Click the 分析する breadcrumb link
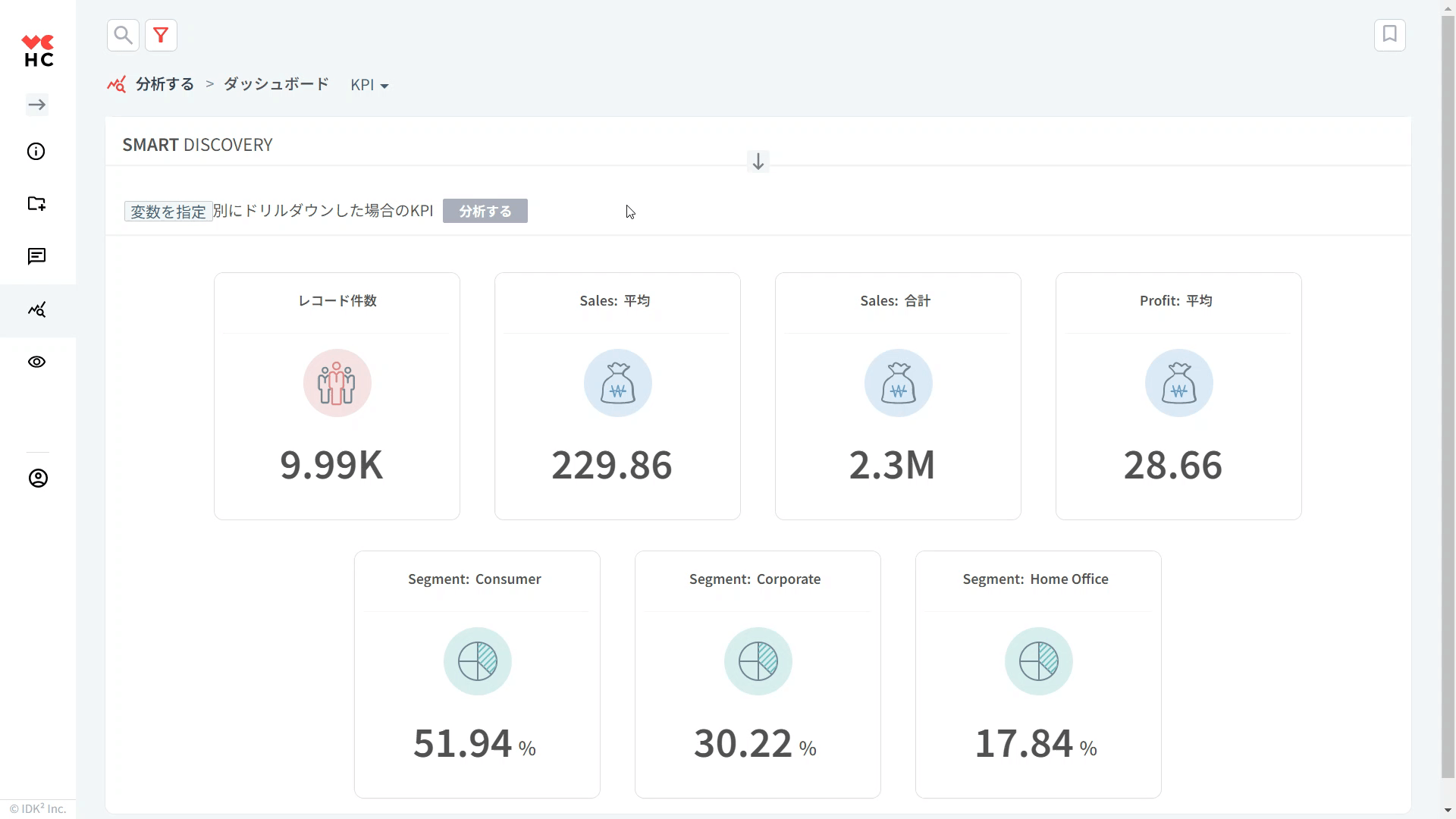1456x819 pixels. pos(165,84)
